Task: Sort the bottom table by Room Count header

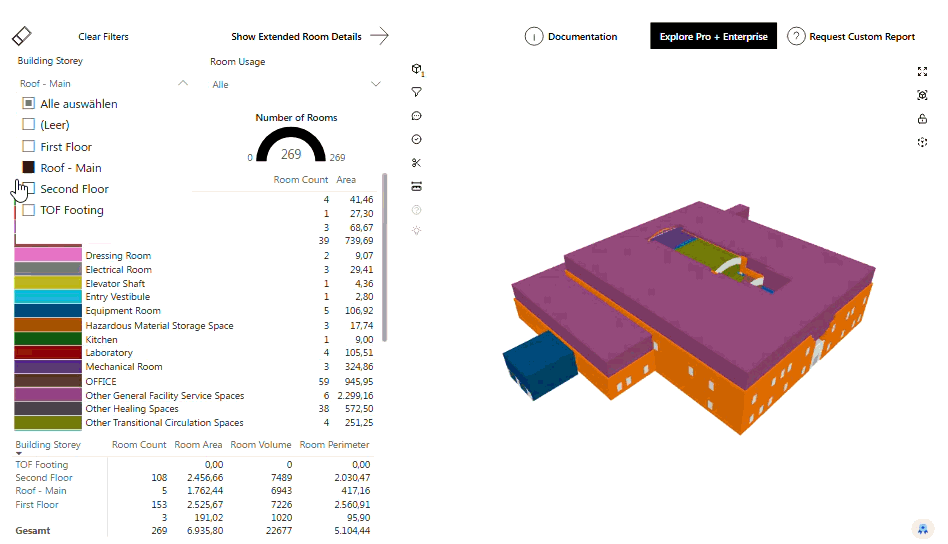Action: 138,444
